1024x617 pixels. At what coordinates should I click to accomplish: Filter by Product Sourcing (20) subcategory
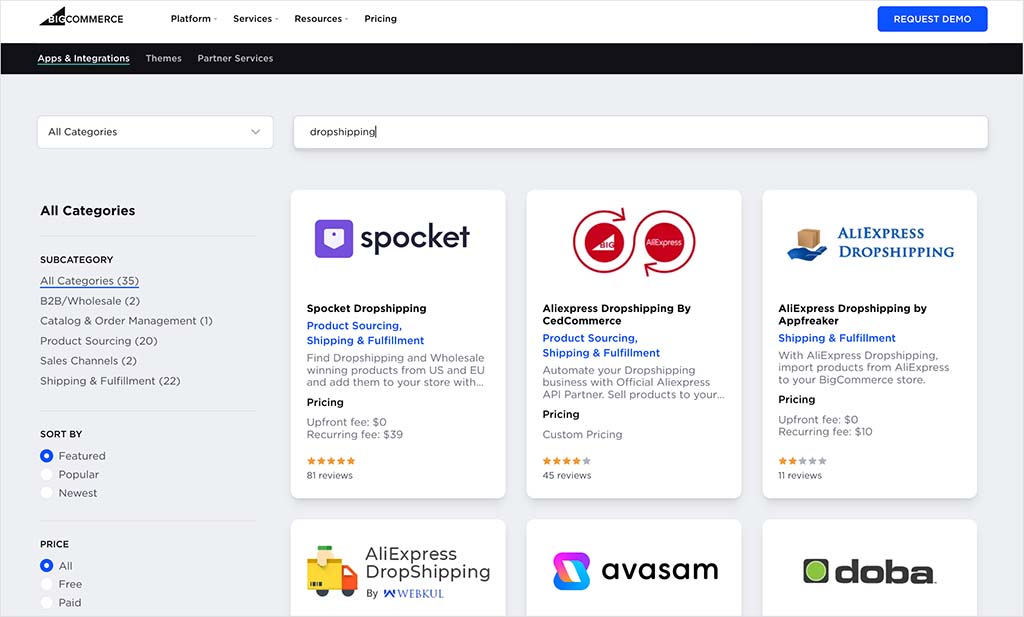coord(99,341)
